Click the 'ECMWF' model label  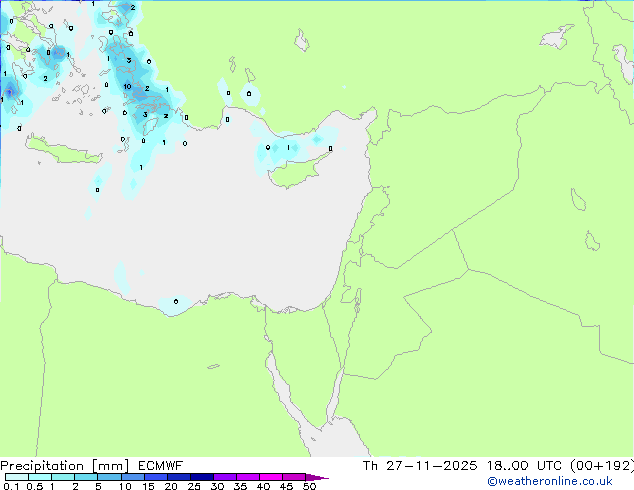pyautogui.click(x=161, y=466)
